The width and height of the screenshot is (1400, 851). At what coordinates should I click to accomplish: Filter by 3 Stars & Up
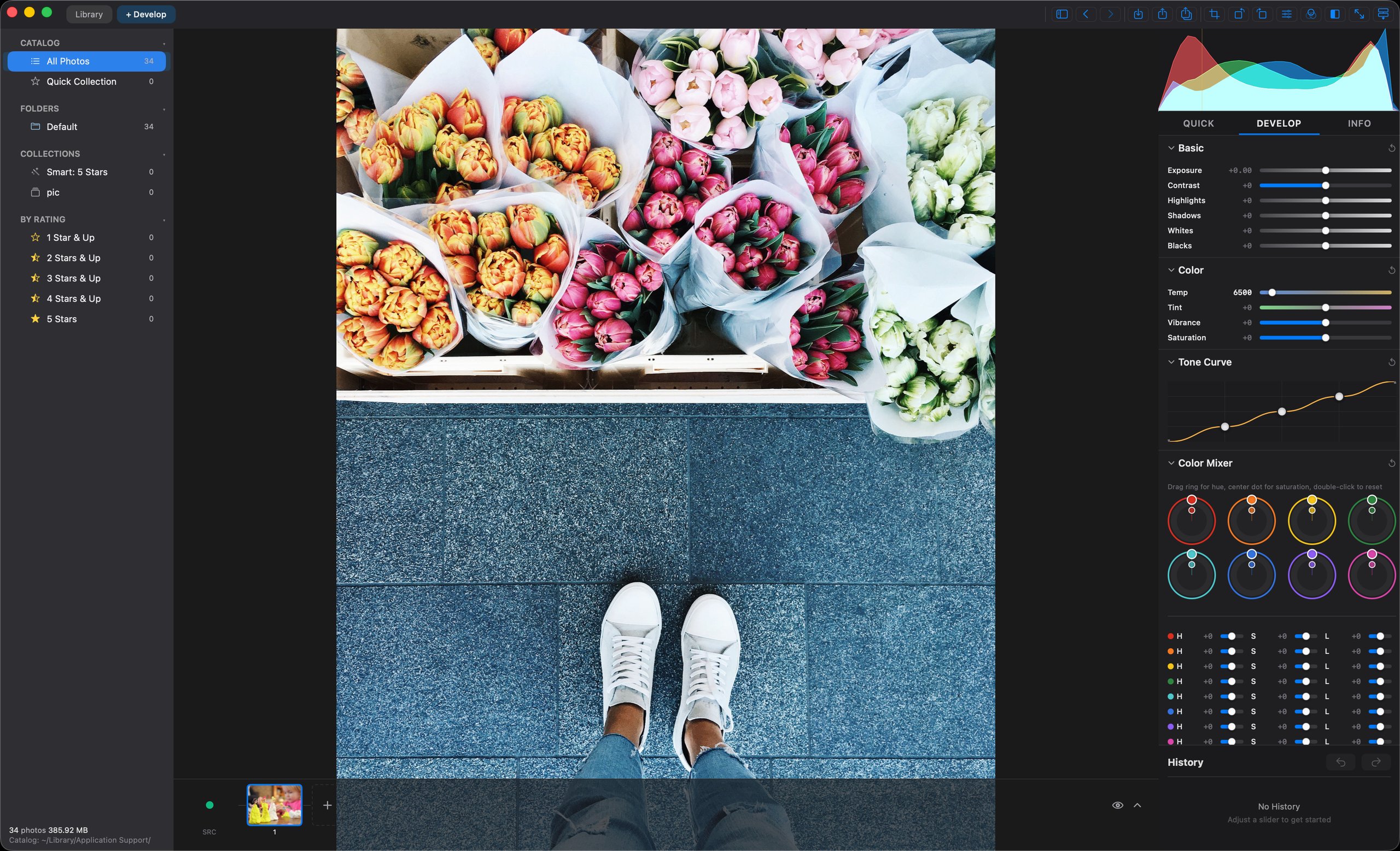point(86,278)
